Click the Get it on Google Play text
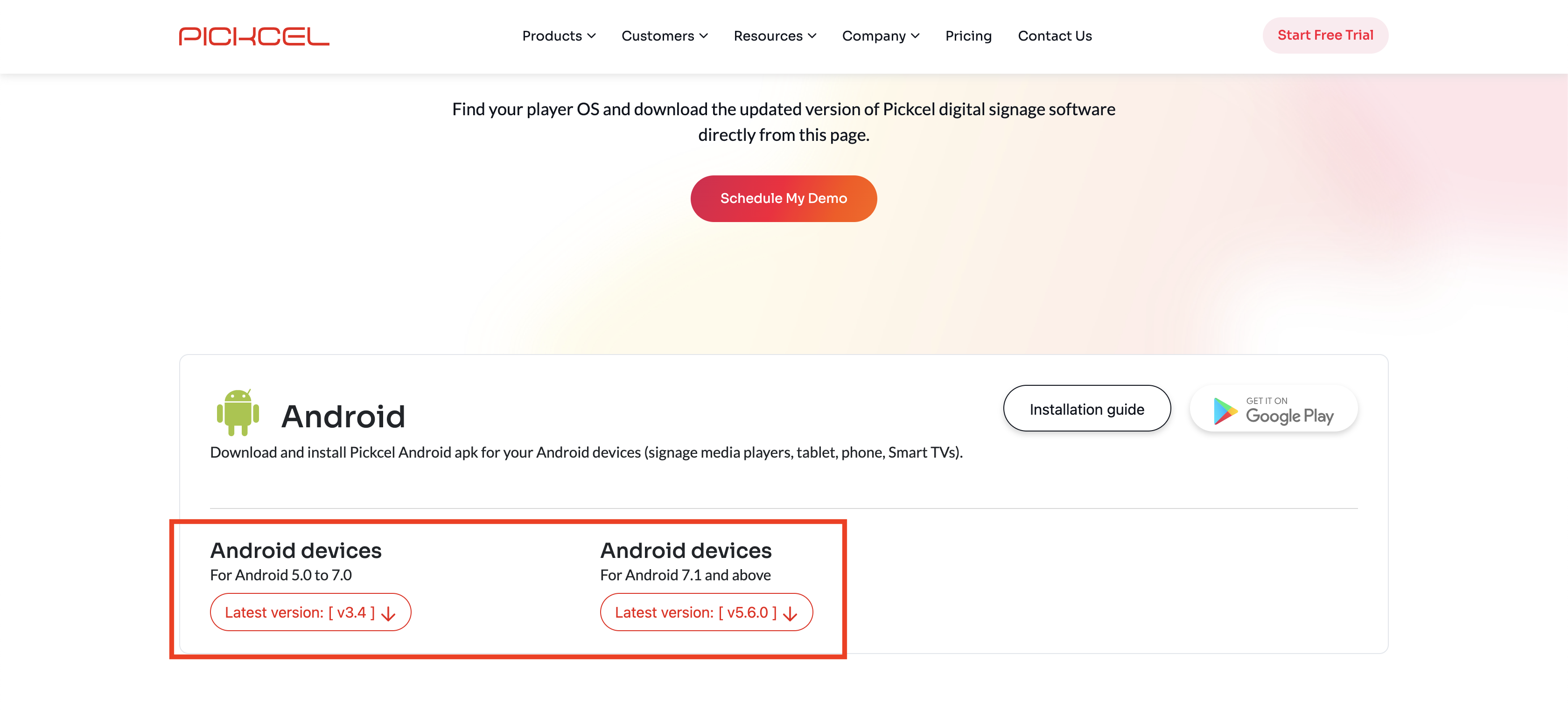 [x=1289, y=411]
